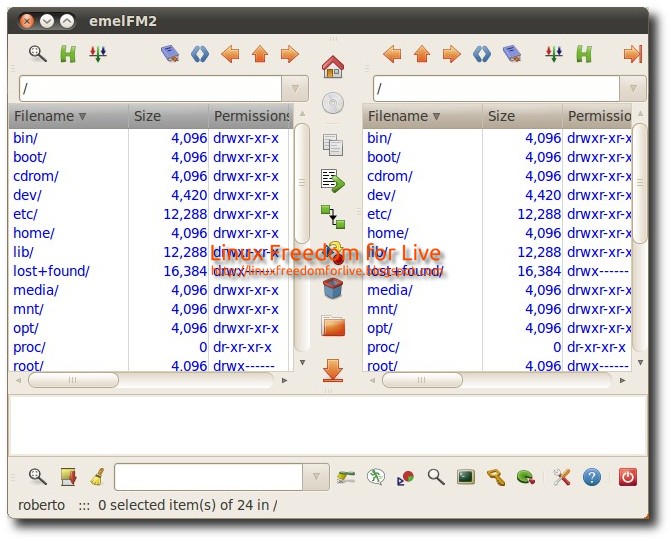Click the command line input box
Viewport: 672px width, 542px height.
[209, 476]
